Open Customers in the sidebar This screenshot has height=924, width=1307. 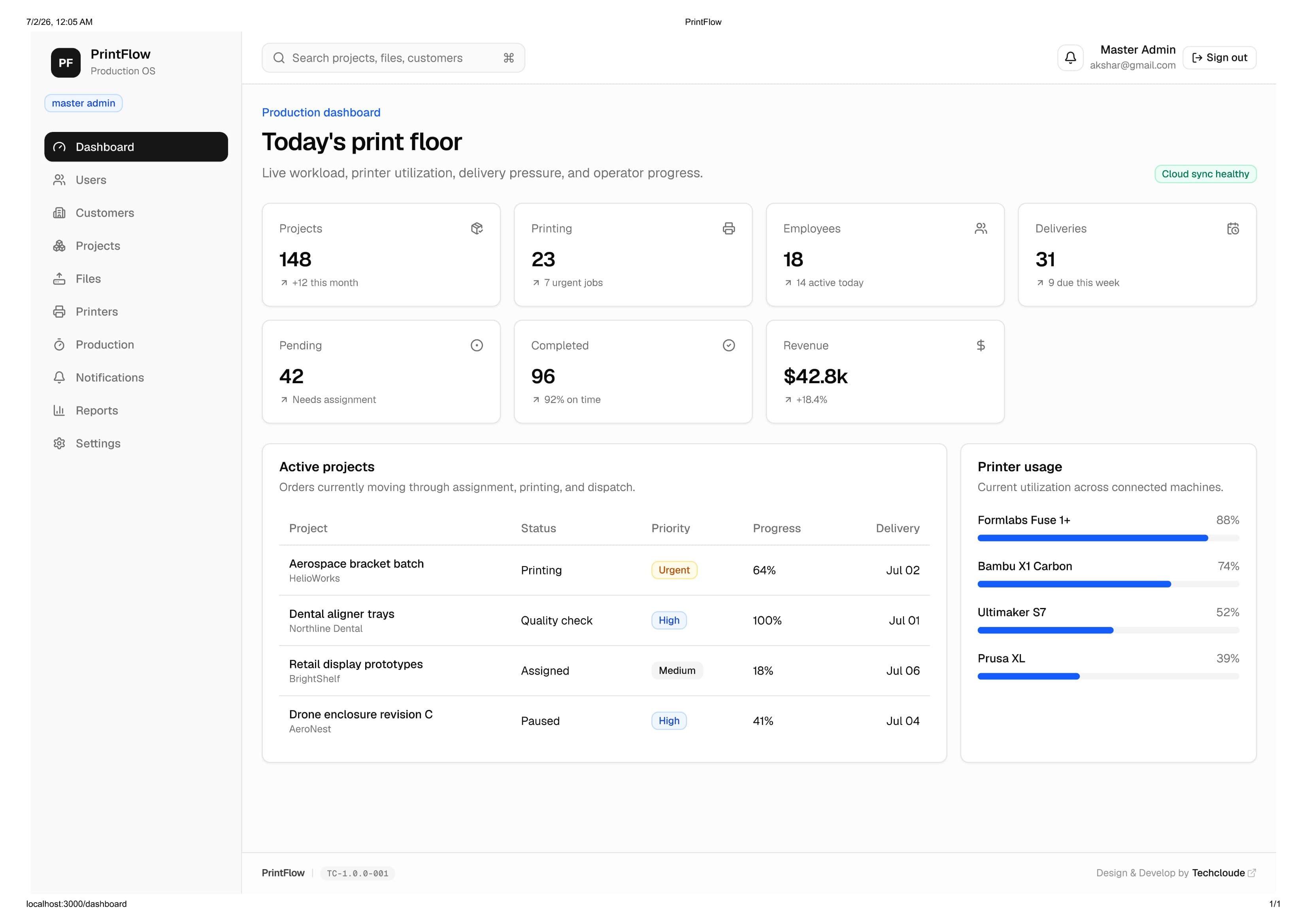pyautogui.click(x=136, y=213)
